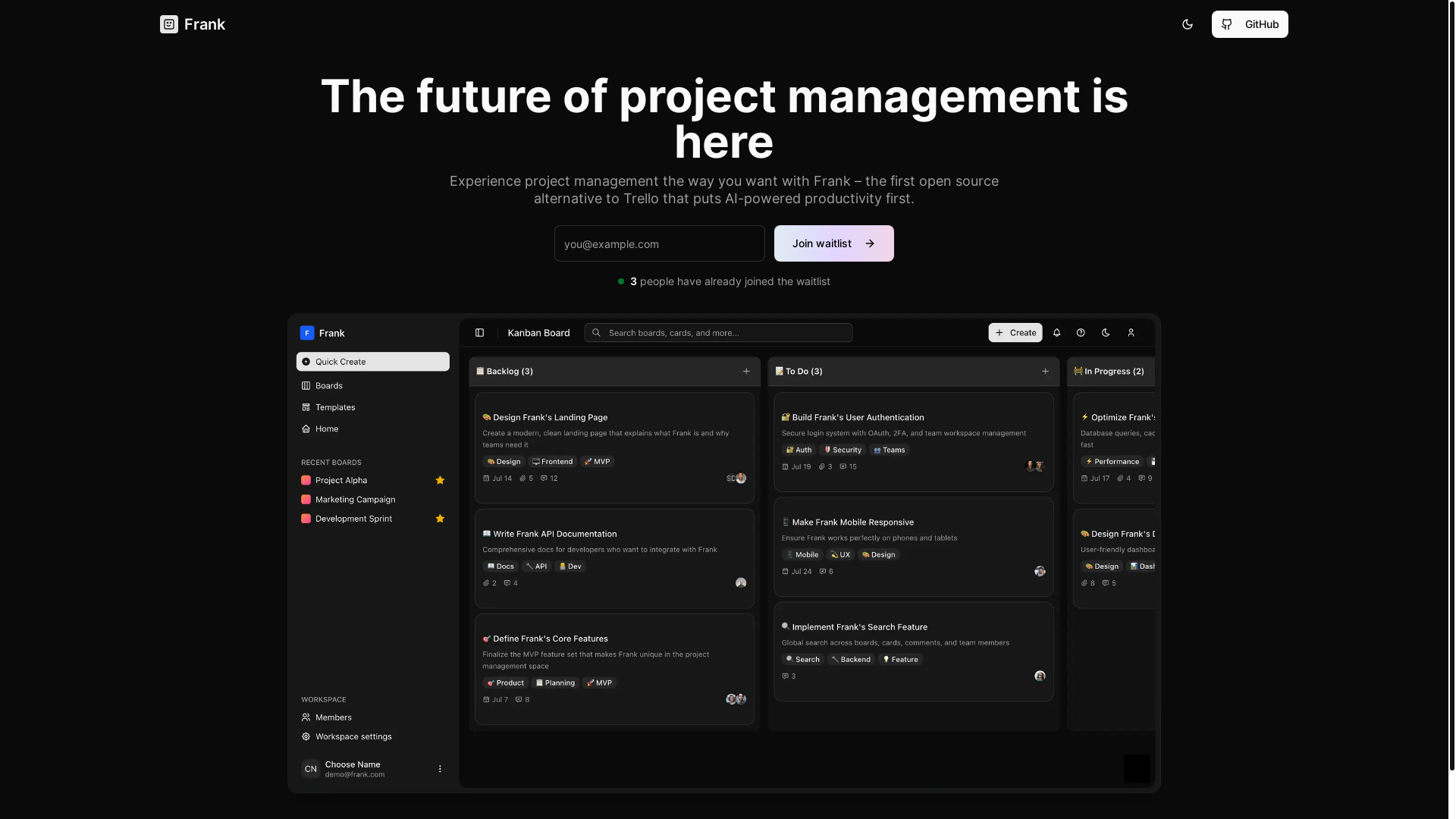Open the Implement Frank's Search Feature card
The height and width of the screenshot is (819, 1456).
tap(914, 651)
